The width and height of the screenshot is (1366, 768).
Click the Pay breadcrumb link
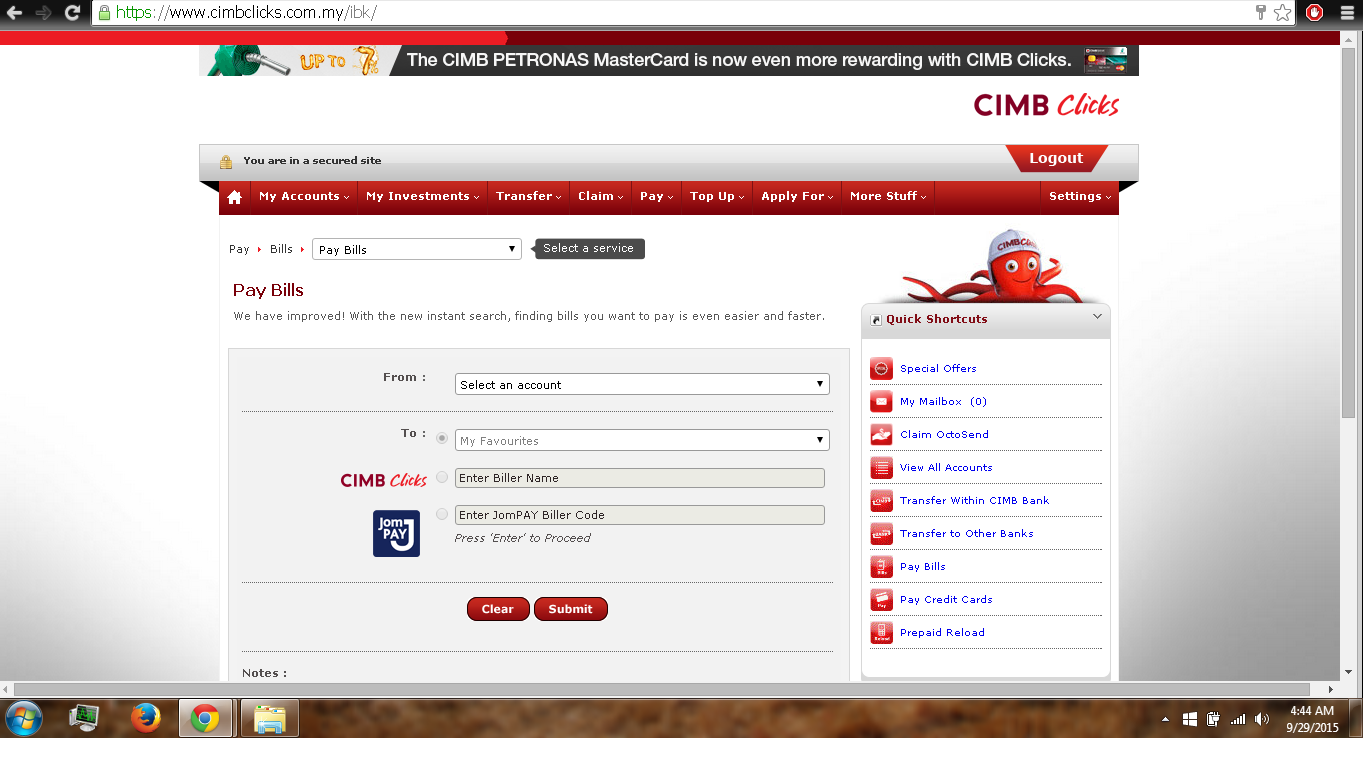pyautogui.click(x=239, y=250)
